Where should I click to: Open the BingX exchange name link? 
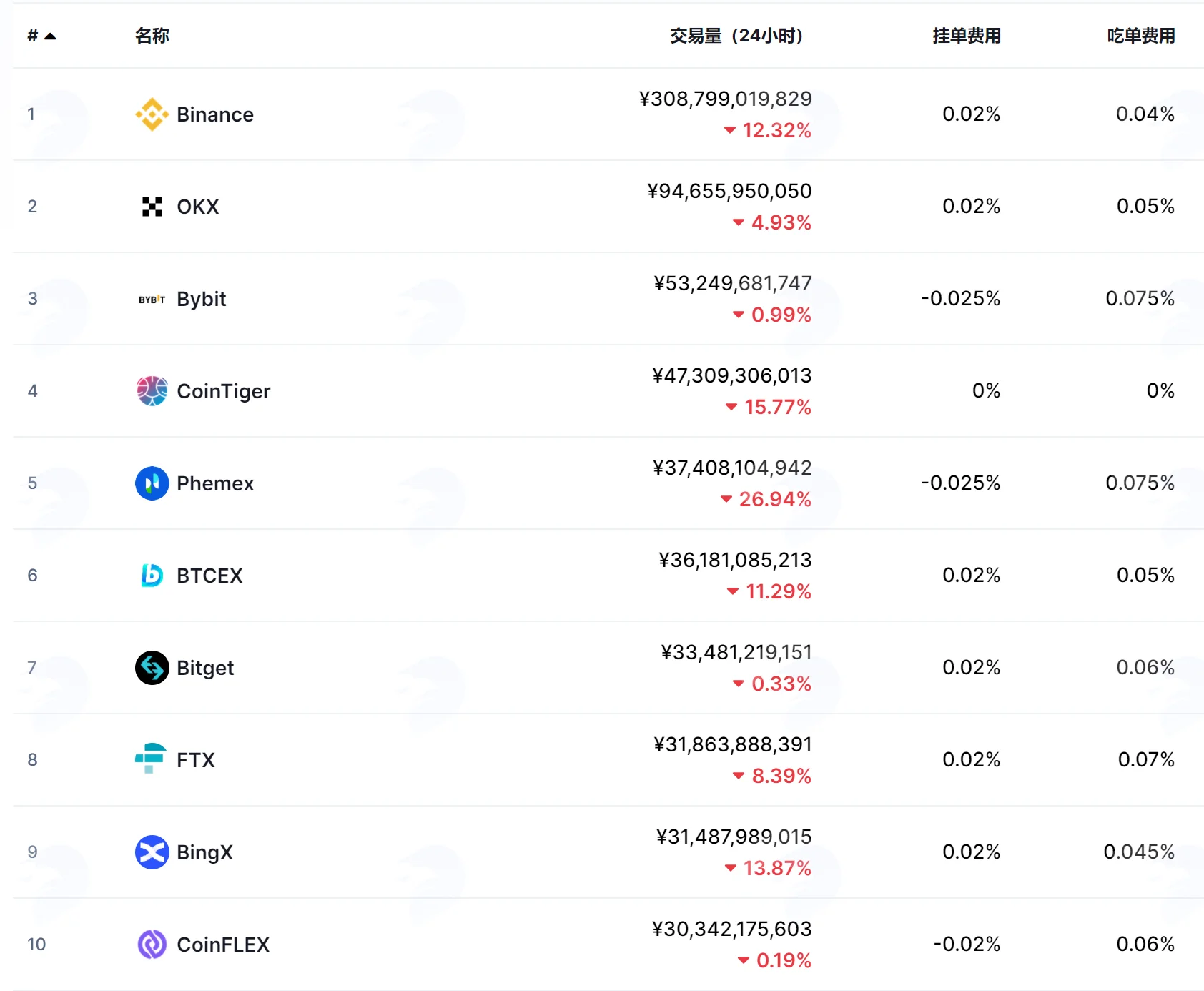coord(204,852)
